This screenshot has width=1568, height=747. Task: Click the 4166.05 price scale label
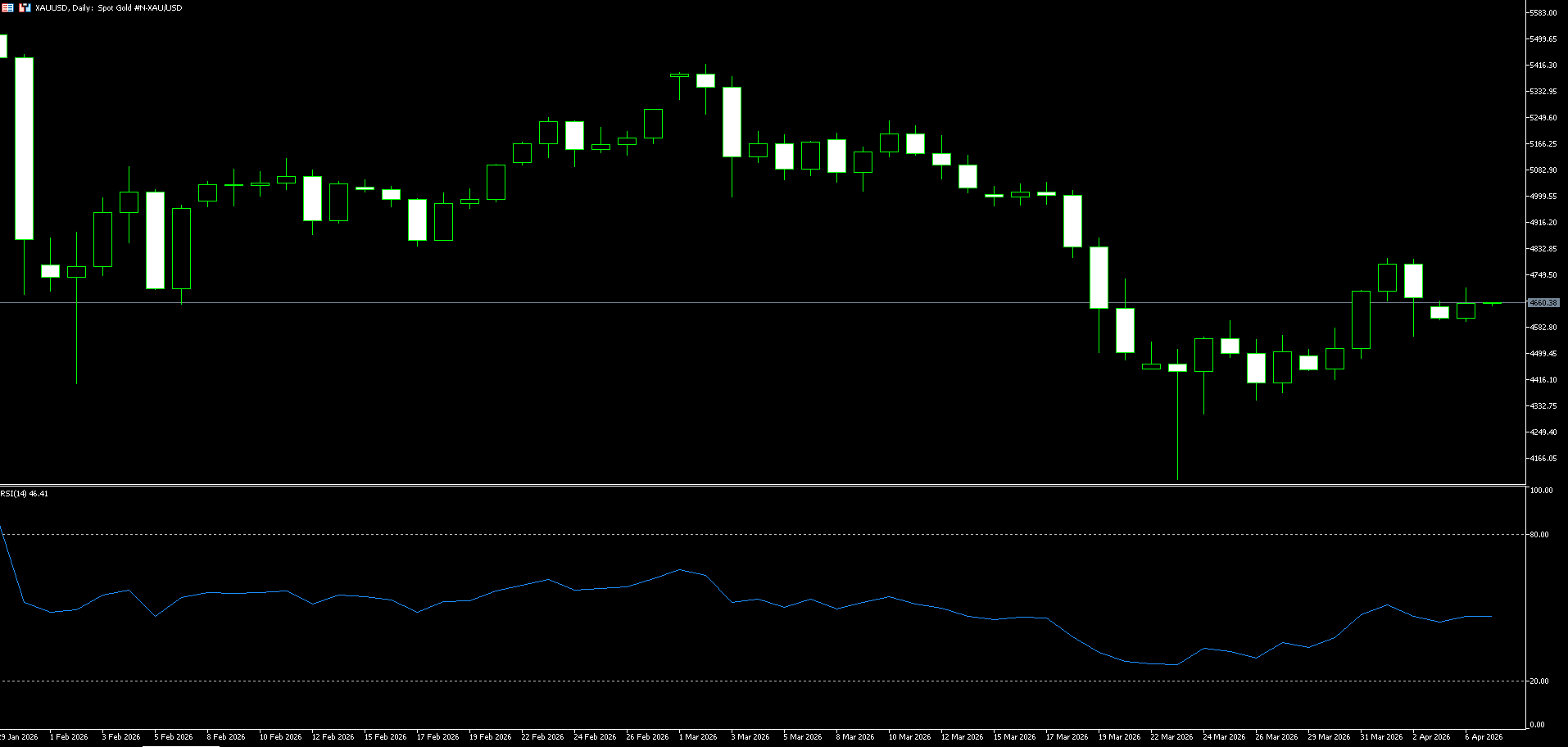click(x=1543, y=459)
